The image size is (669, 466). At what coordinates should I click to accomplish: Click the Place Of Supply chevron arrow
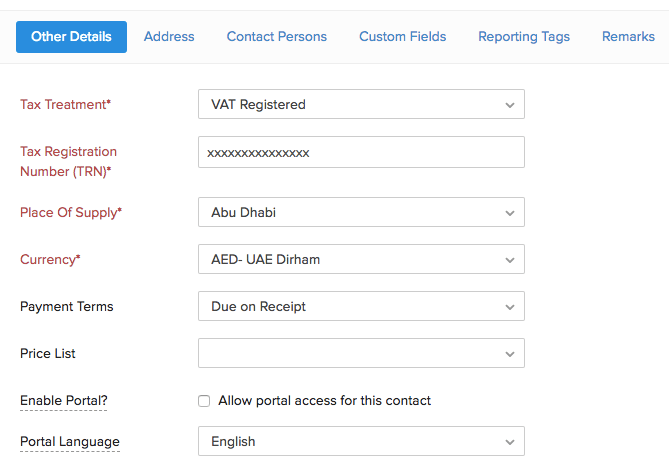point(509,212)
